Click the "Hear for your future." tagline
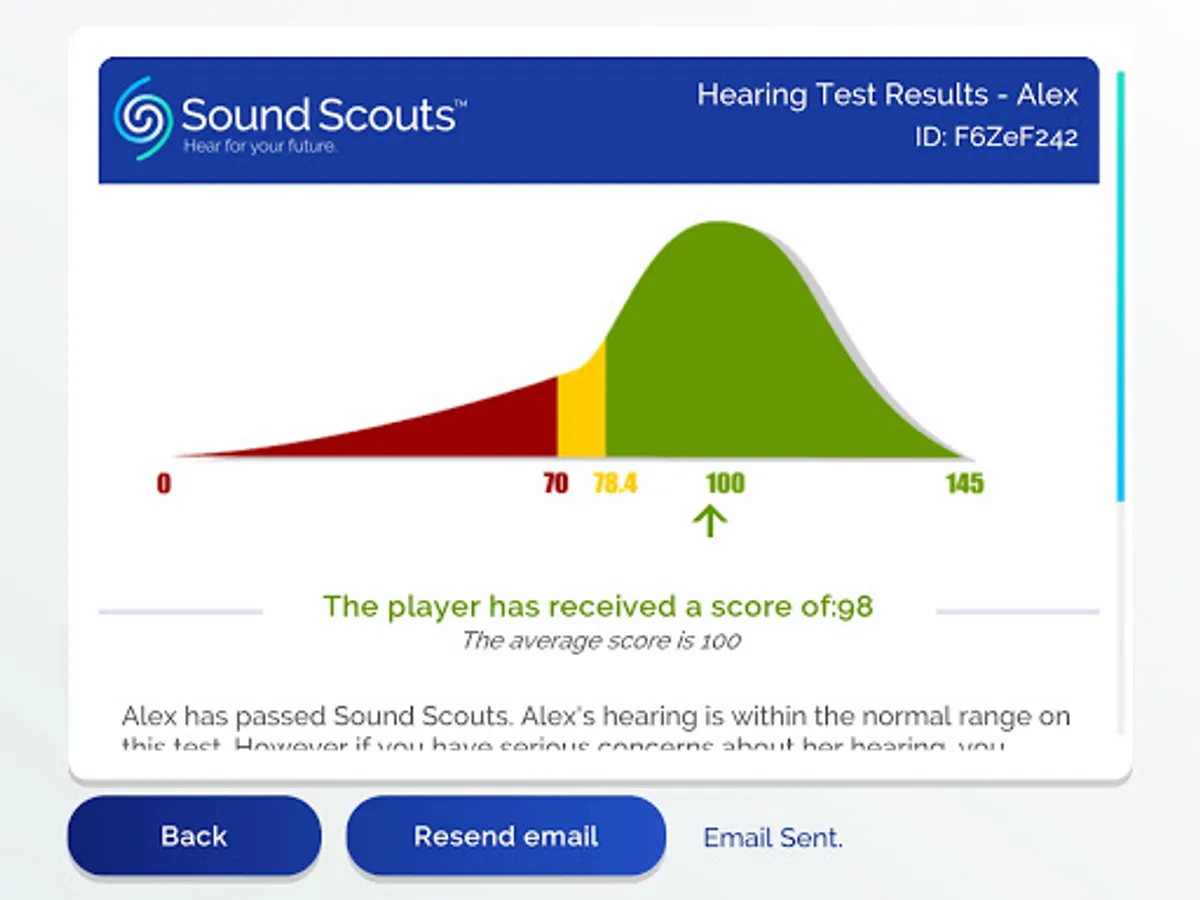This screenshot has width=1200, height=900. coord(260,147)
